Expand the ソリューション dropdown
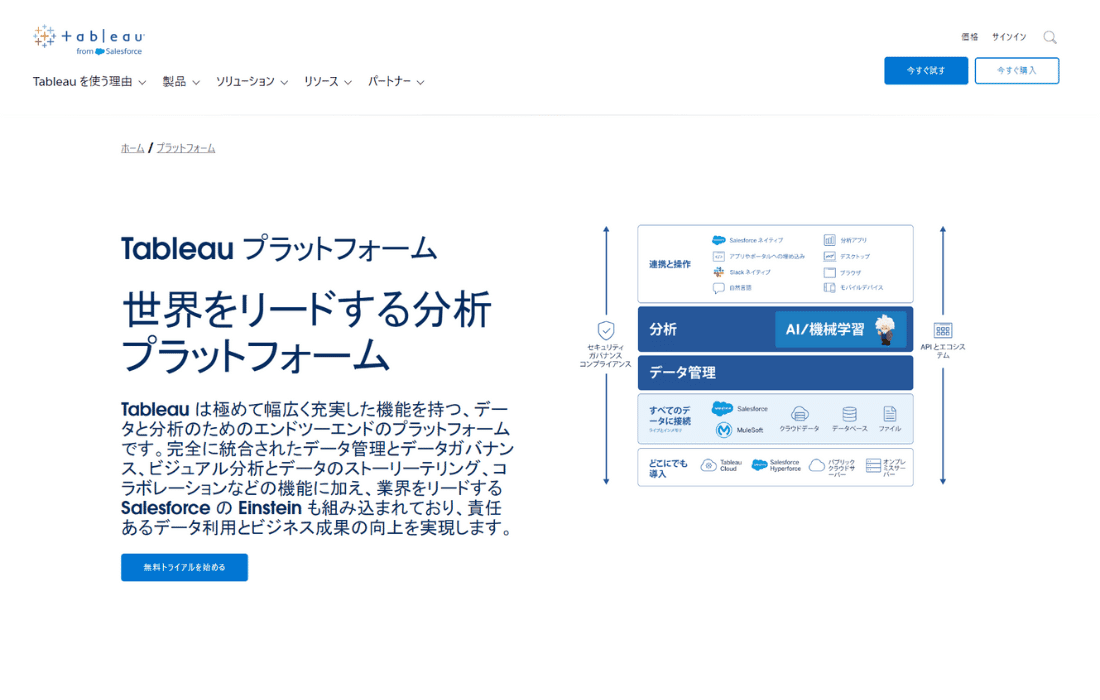This screenshot has height=700, width=1100. [x=252, y=82]
